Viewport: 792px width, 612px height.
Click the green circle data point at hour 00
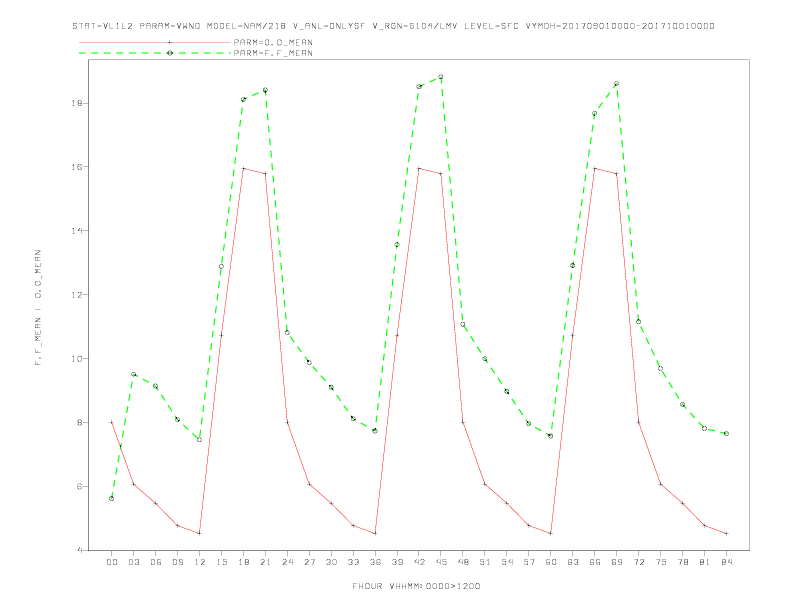(x=112, y=498)
